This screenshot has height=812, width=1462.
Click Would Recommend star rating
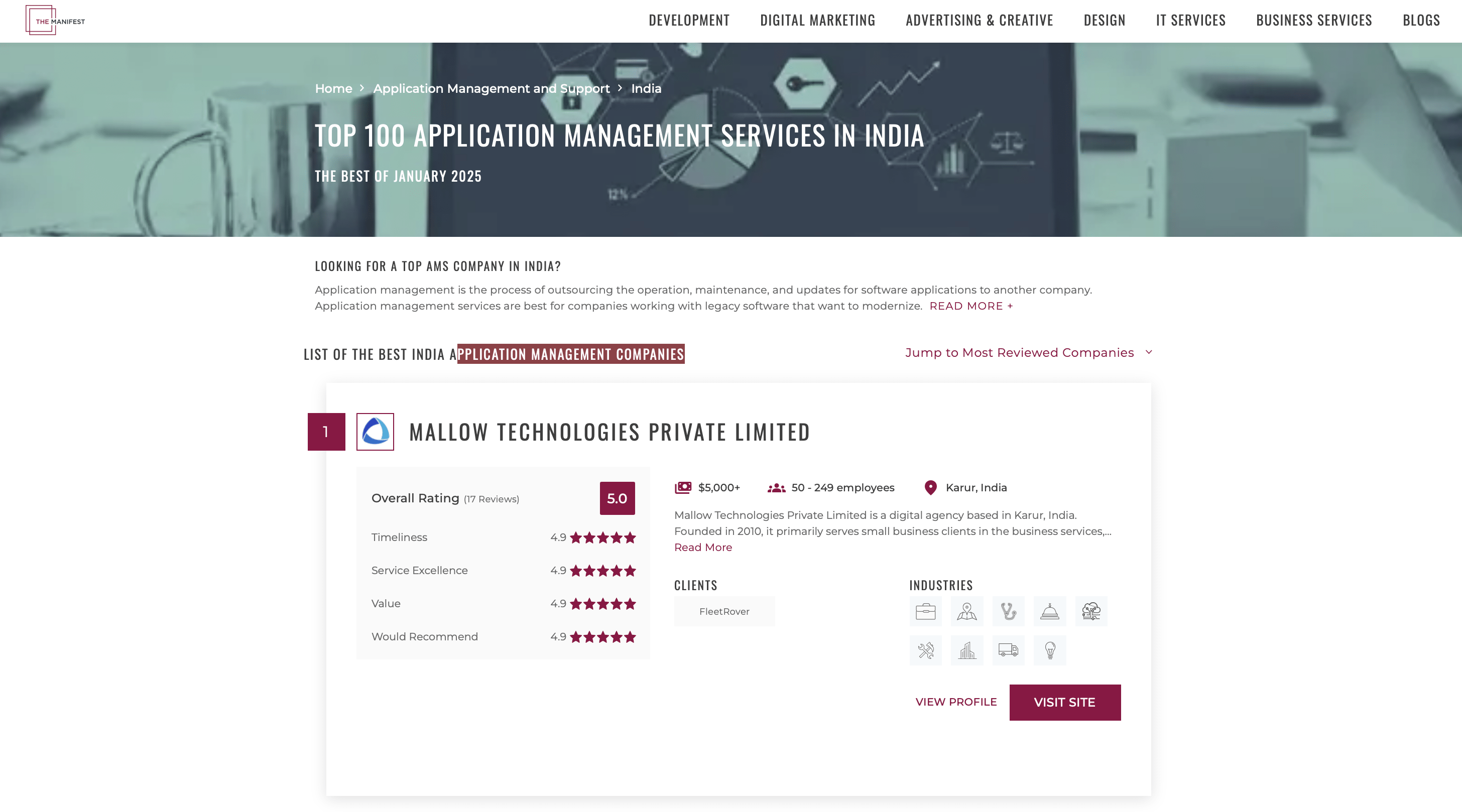click(x=603, y=637)
